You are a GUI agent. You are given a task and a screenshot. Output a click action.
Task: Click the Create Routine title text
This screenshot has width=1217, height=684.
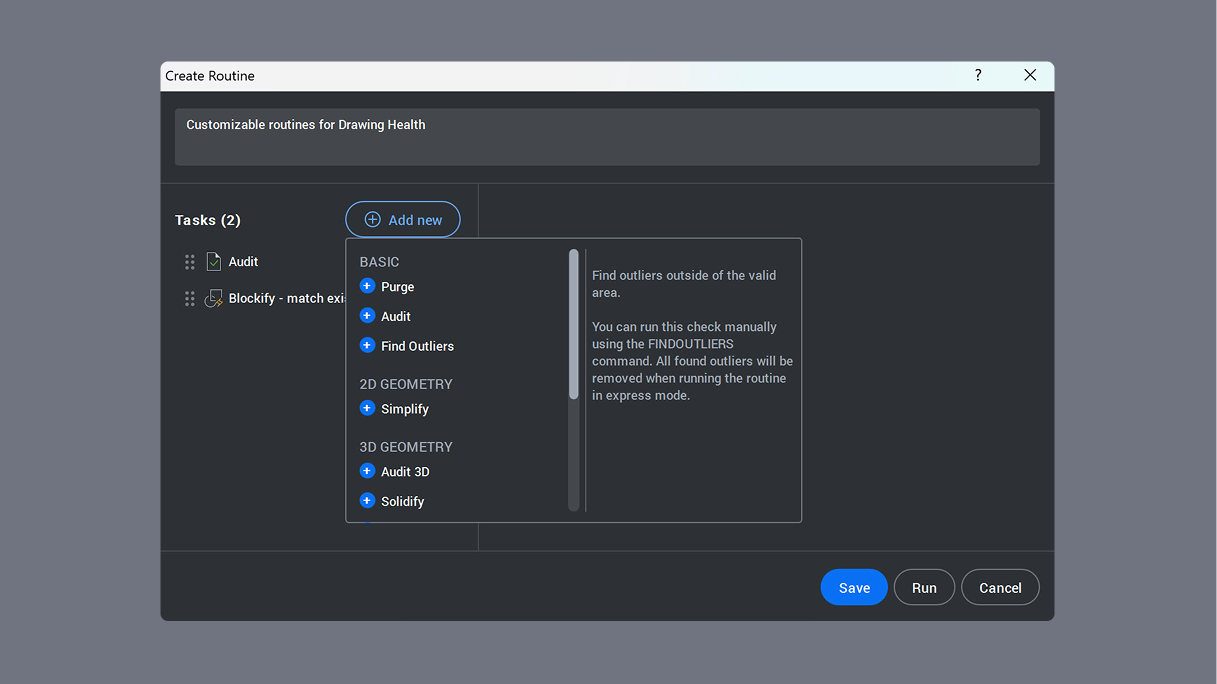click(210, 76)
